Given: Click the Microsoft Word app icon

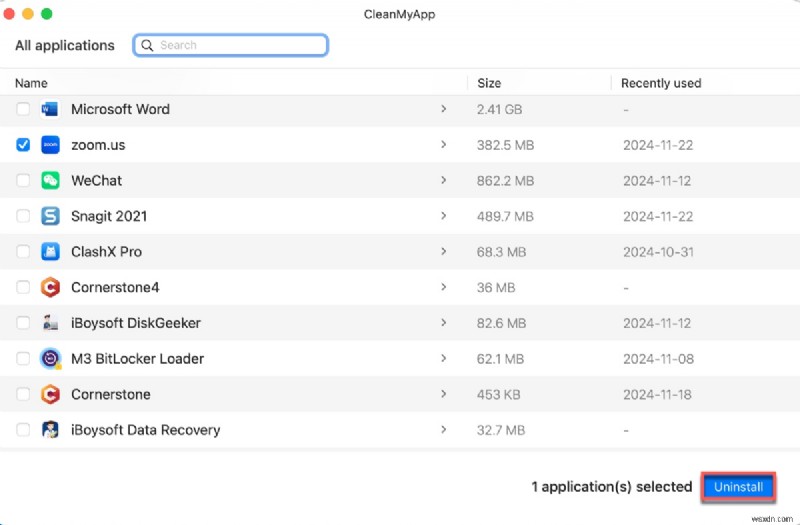Looking at the screenshot, I should pyautogui.click(x=50, y=109).
